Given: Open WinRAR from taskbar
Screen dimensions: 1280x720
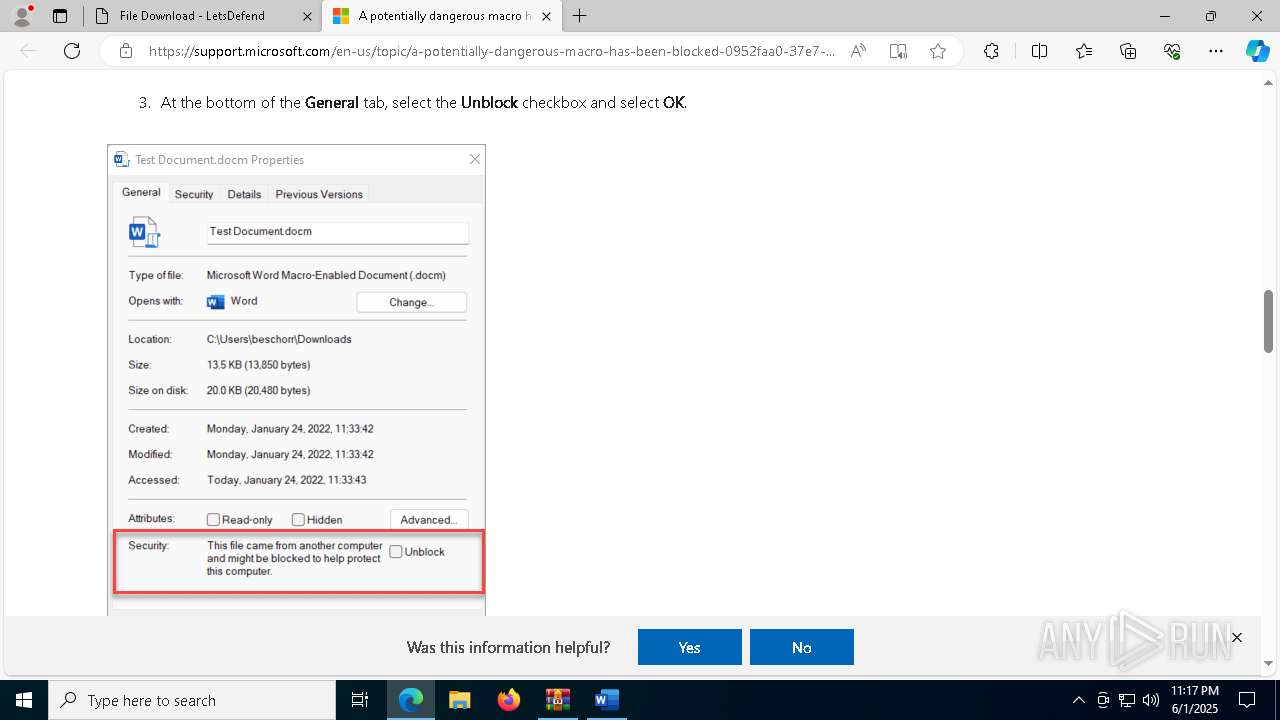Looking at the screenshot, I should (x=557, y=700).
